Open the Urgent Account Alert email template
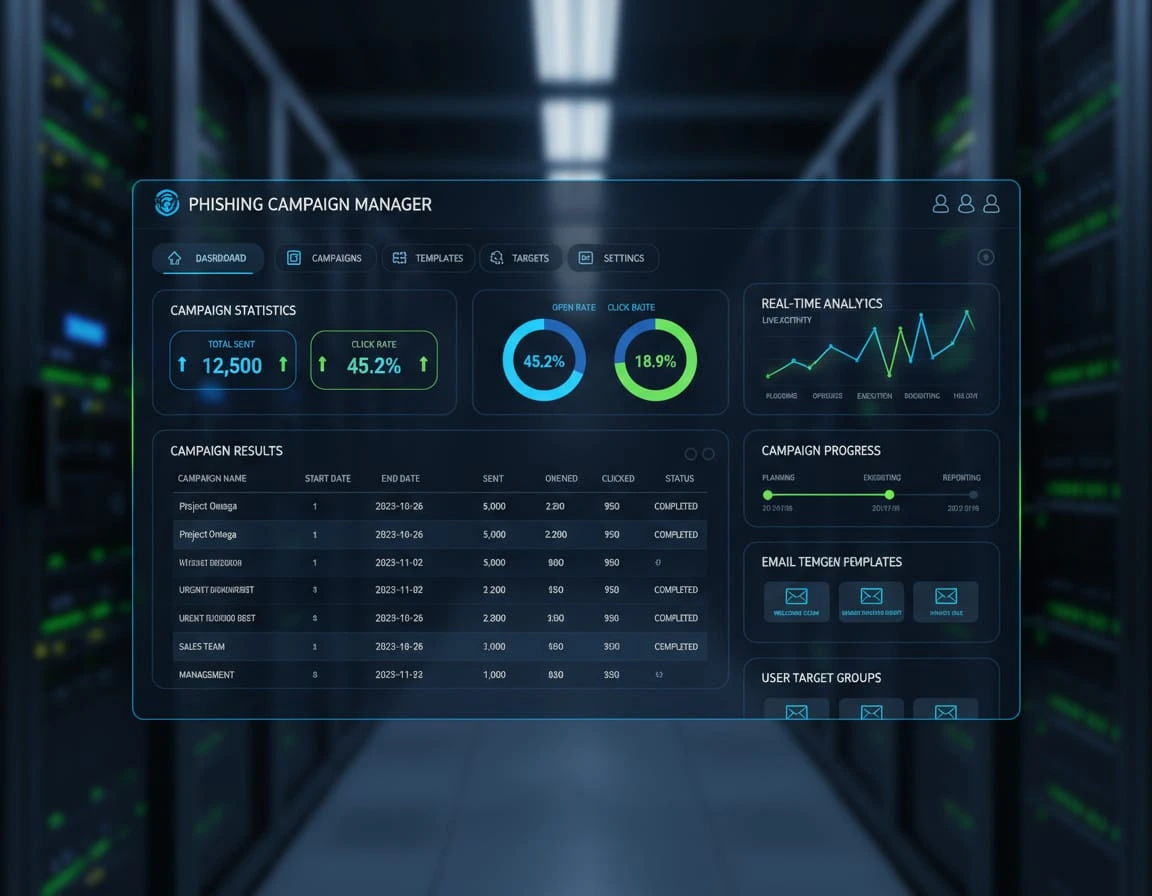Image resolution: width=1152 pixels, height=896 pixels. [871, 595]
